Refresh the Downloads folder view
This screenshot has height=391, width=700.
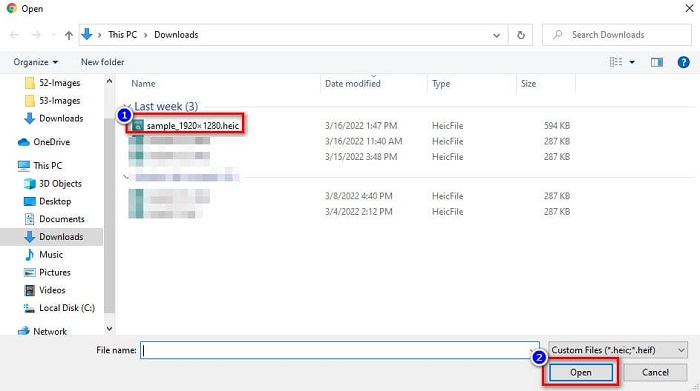tap(521, 35)
